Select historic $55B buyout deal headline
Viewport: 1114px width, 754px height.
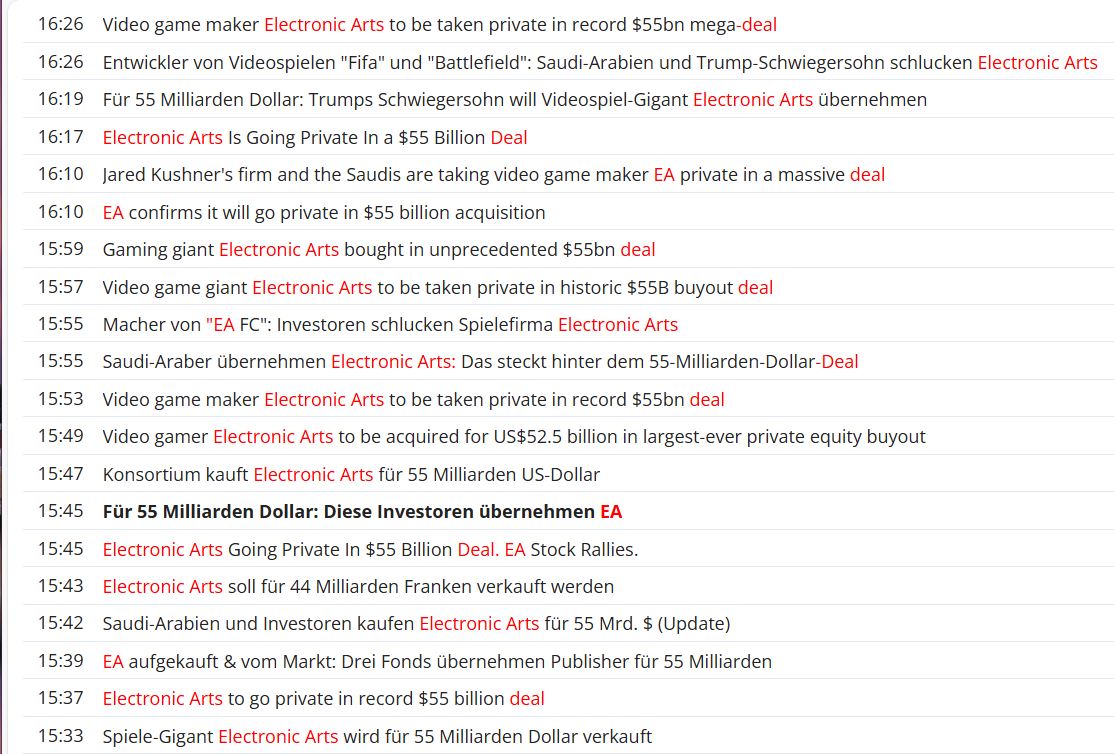point(438,287)
